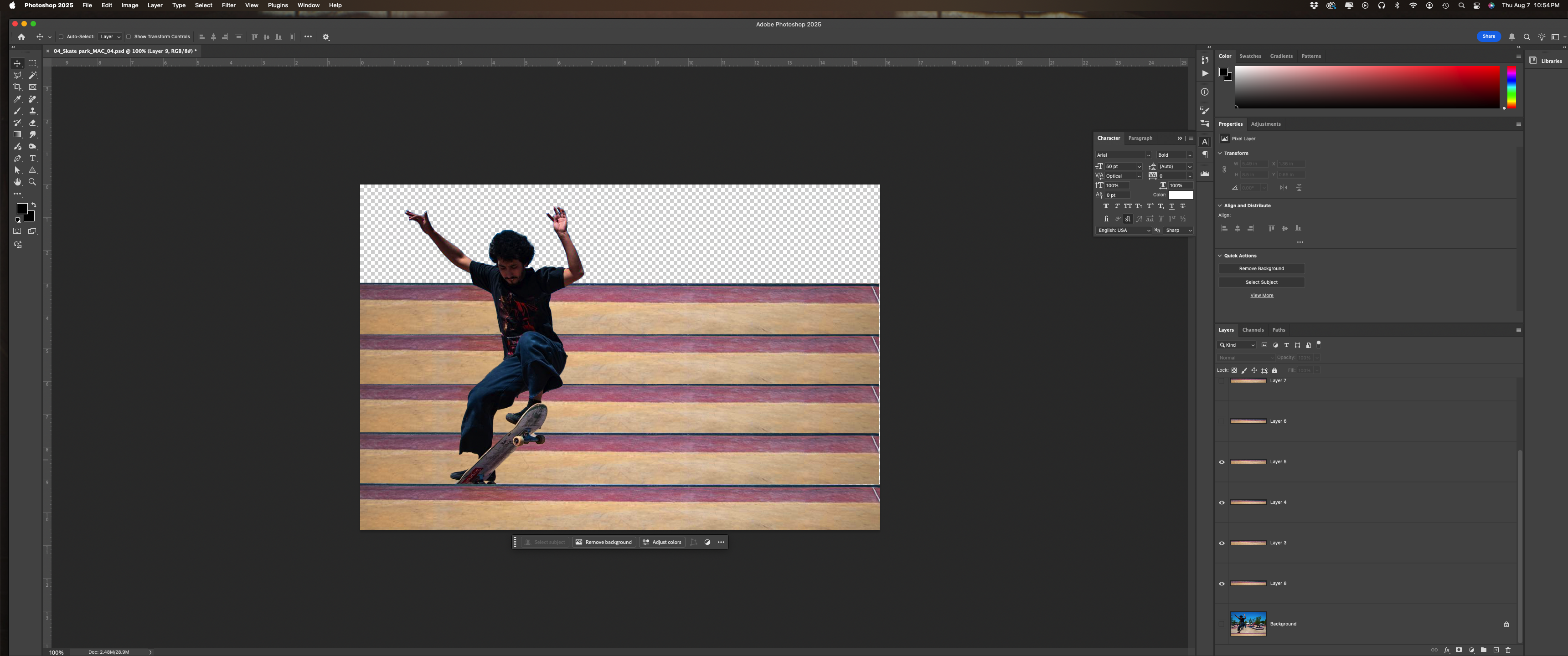Screen dimensions: 1568x656
Task: Open the Kind layer filter dropdown
Action: (x=1237, y=345)
